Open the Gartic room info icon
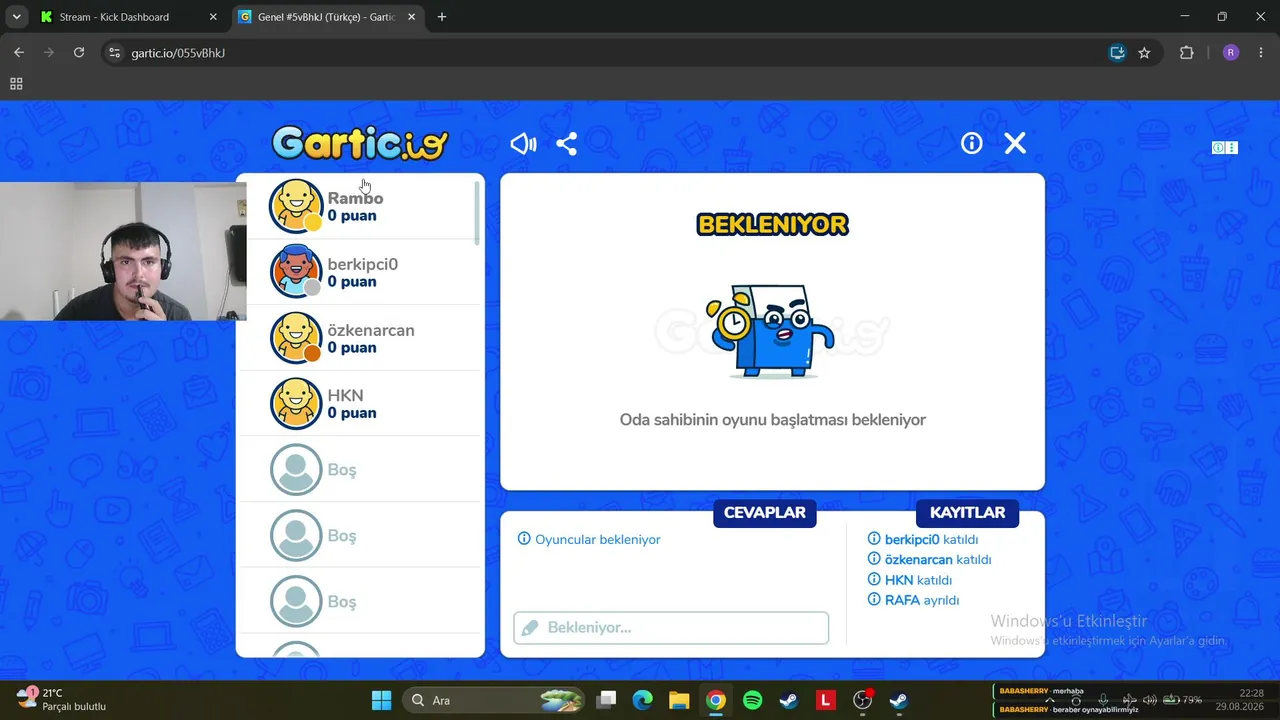The image size is (1280, 720). coord(972,144)
